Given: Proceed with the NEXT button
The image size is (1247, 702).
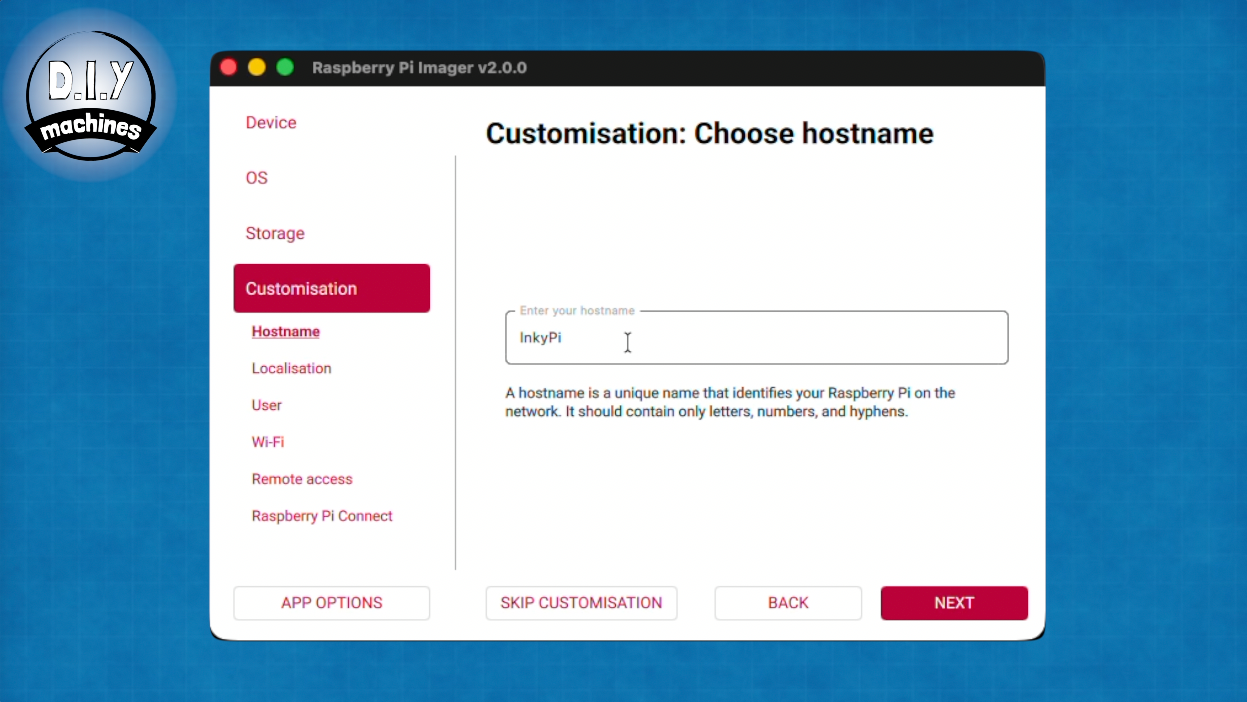Looking at the screenshot, I should tap(954, 603).
